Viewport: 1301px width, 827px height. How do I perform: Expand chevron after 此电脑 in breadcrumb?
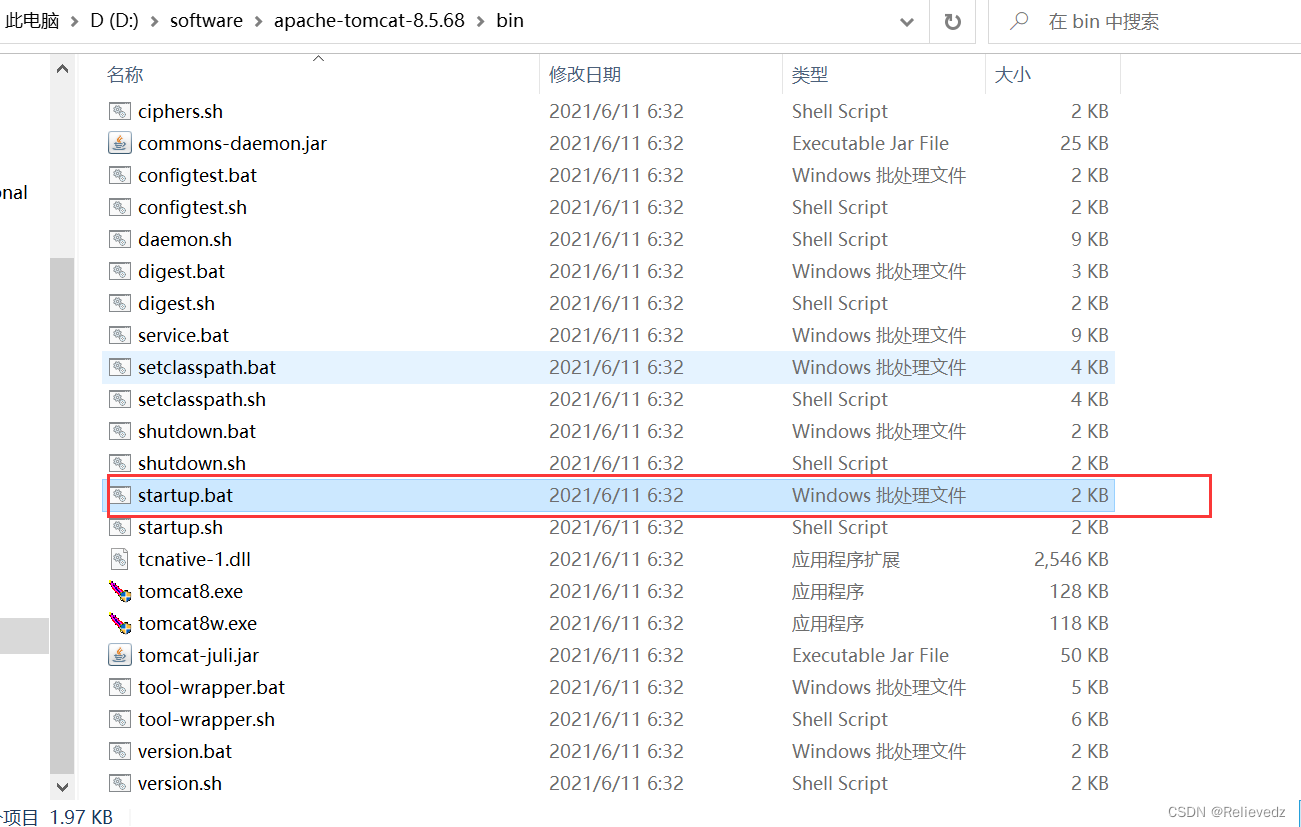[x=75, y=21]
